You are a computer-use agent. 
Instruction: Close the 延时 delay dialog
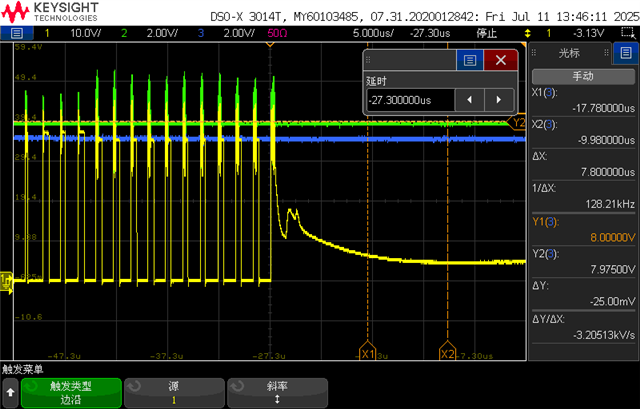pyautogui.click(x=501, y=60)
